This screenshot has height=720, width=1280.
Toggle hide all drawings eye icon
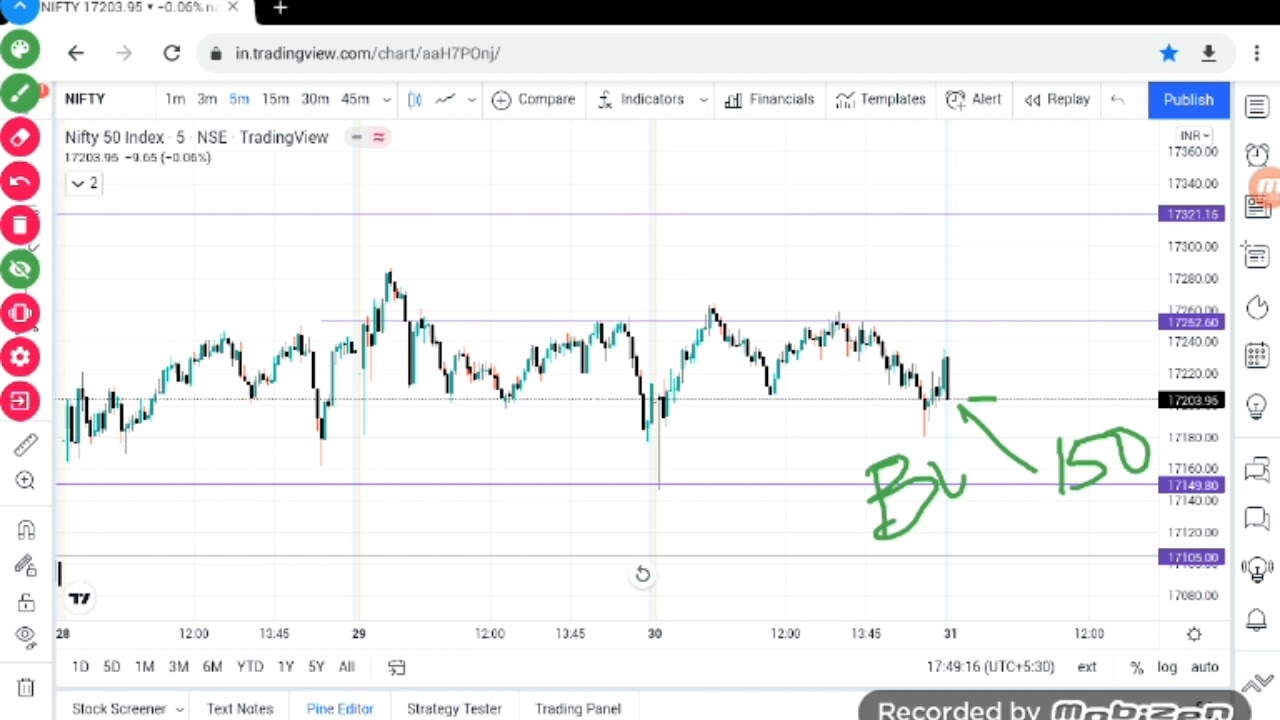tap(25, 635)
